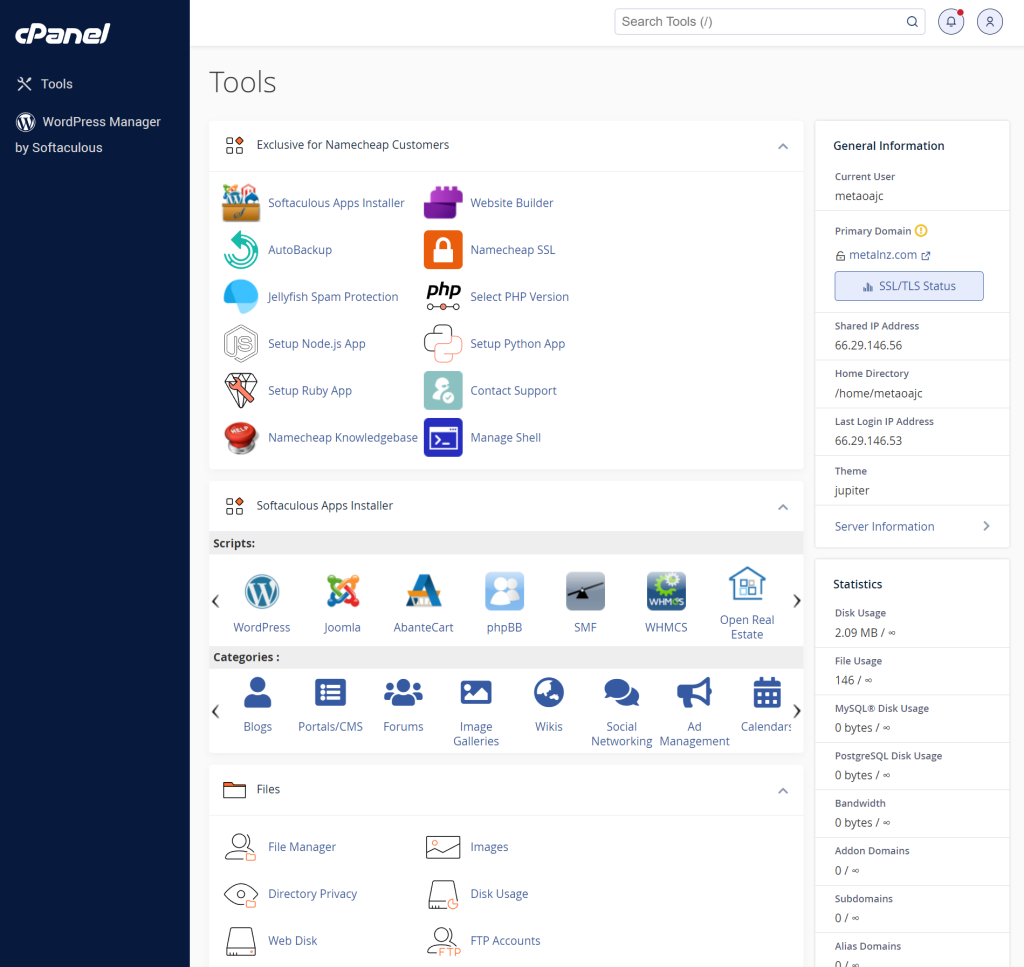This screenshot has height=967, width=1024.
Task: Open the Blogs category icon
Action: coord(258,693)
